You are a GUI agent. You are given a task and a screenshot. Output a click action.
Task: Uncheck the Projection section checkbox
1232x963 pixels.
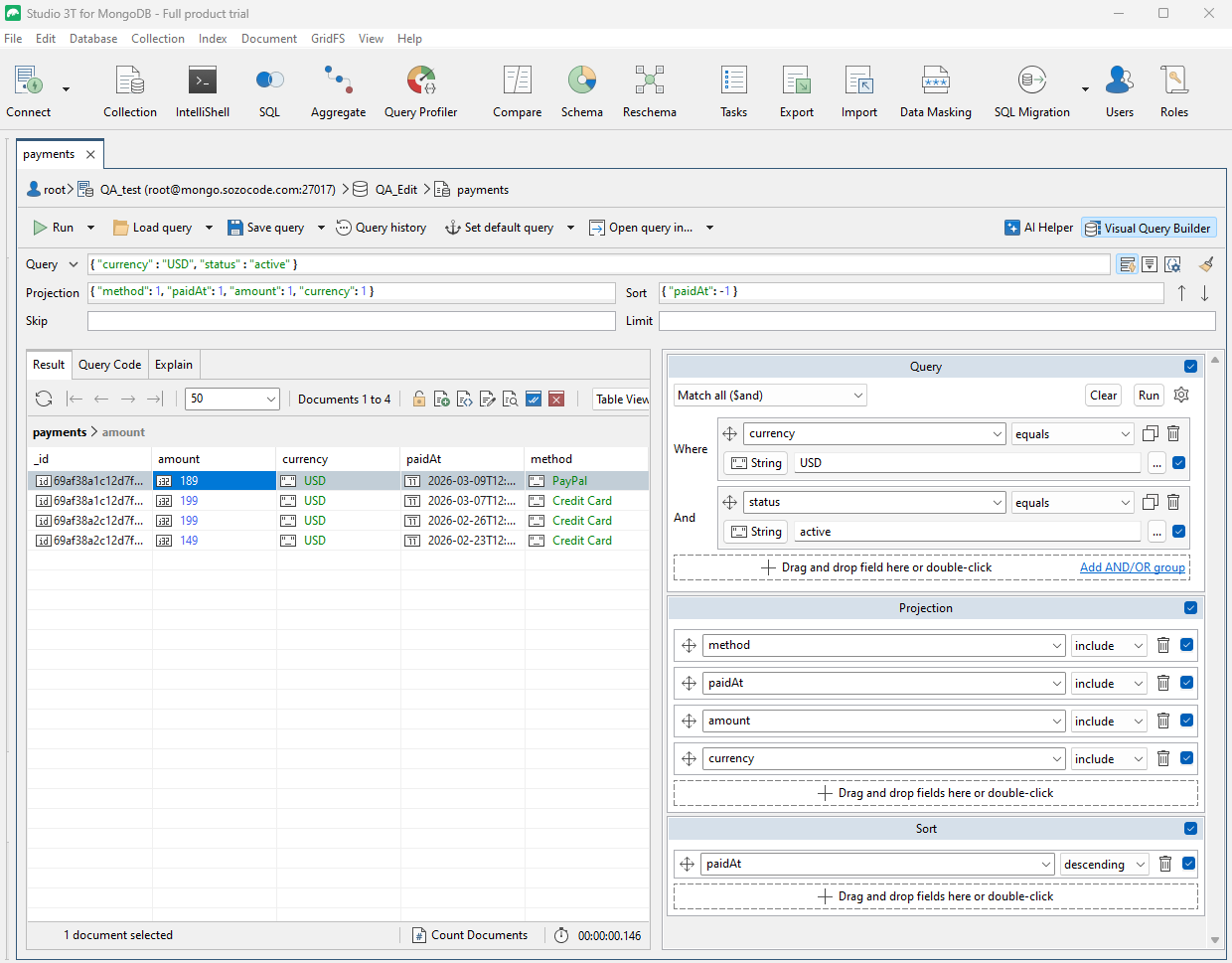[1191, 607]
